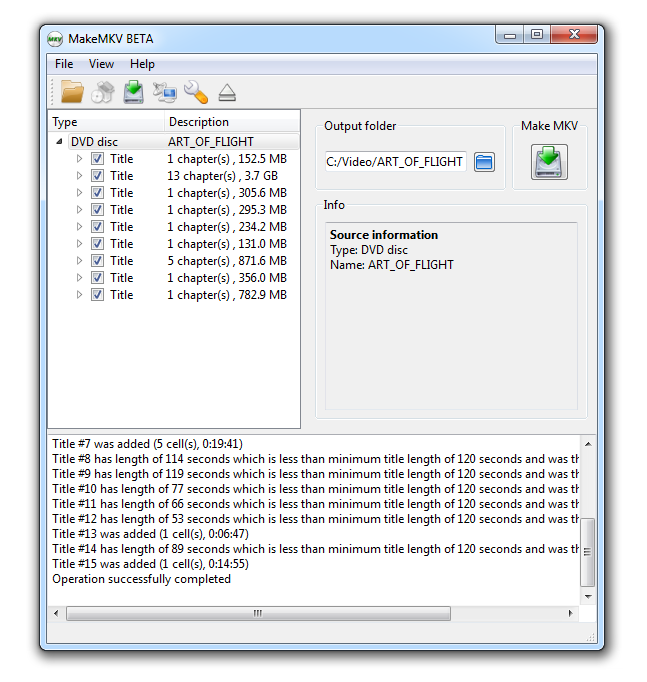Click the open disc toolbar icon
The height and width of the screenshot is (682, 647).
click(x=103, y=92)
